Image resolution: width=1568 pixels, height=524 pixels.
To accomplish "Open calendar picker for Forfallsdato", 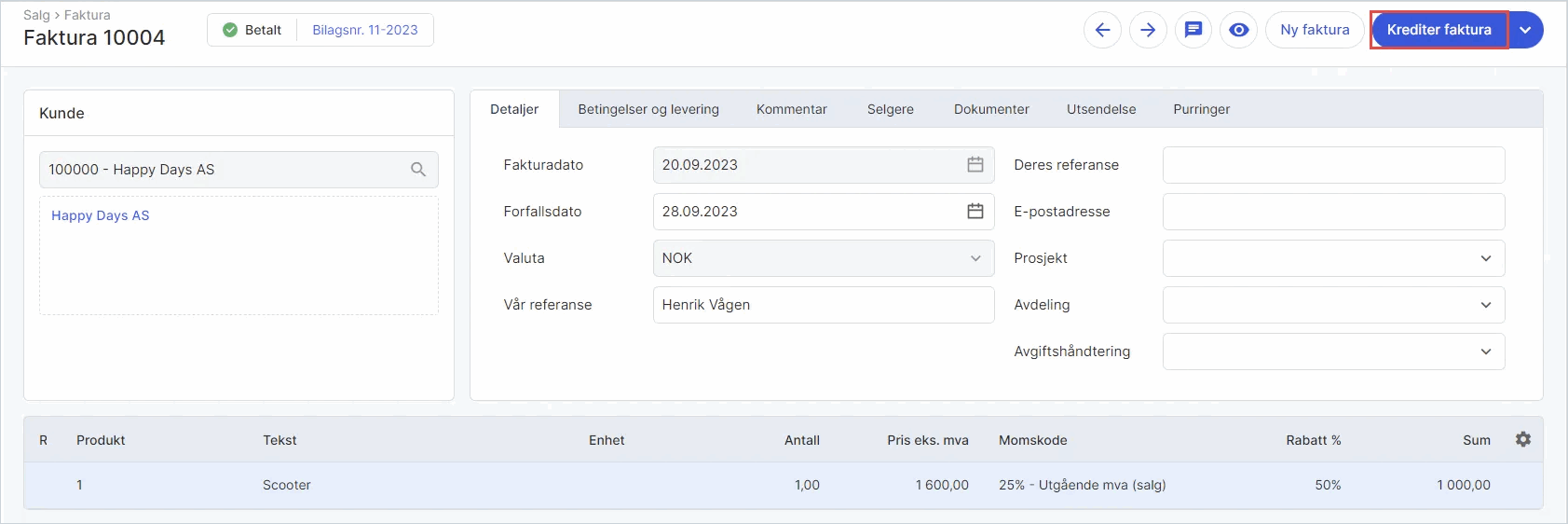I will click(975, 212).
